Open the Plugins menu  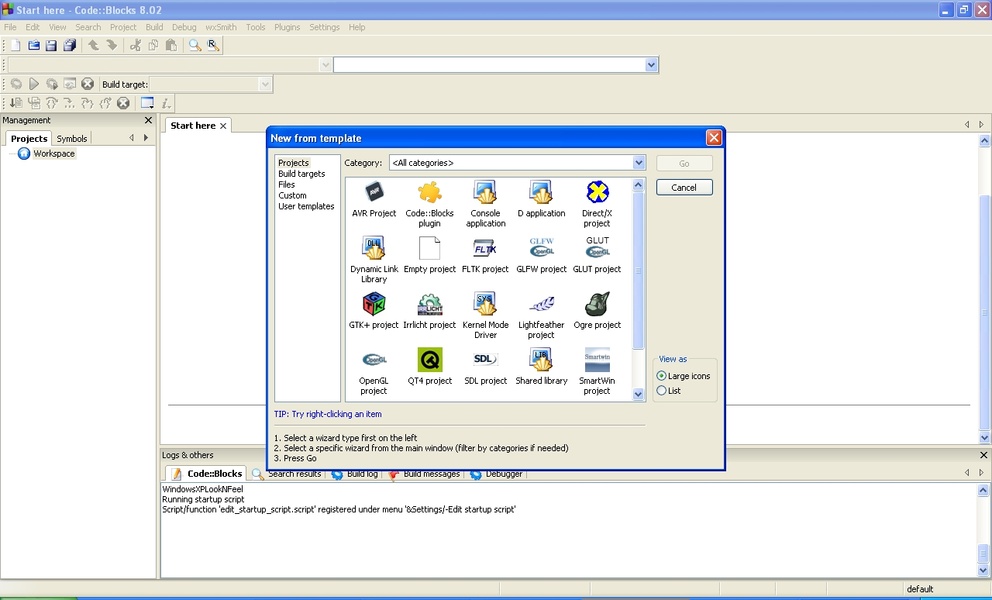click(x=287, y=27)
